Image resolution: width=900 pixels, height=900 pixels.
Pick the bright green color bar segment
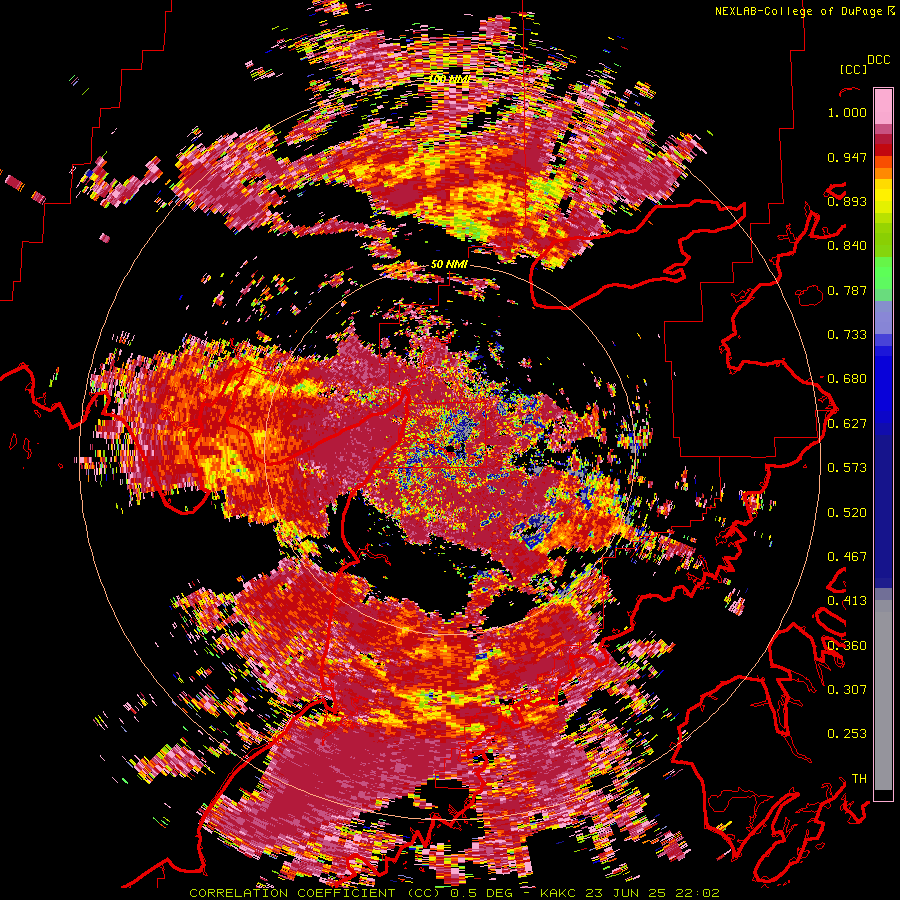coord(883,271)
